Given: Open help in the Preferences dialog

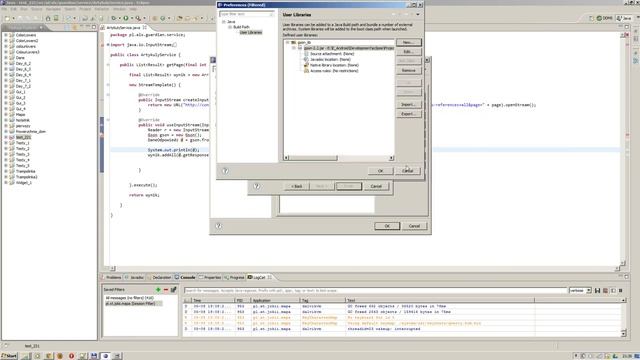Looking at the screenshot, I should (x=225, y=171).
